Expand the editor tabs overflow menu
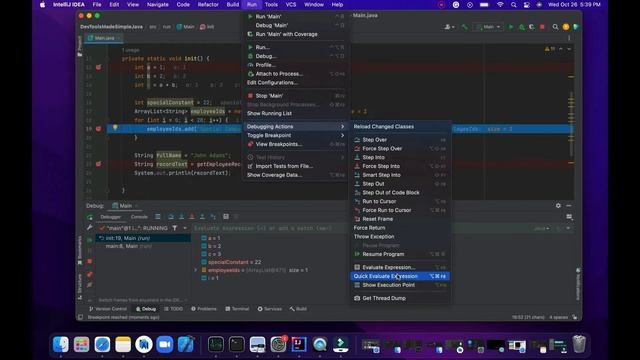The image size is (640, 360). click(x=569, y=38)
